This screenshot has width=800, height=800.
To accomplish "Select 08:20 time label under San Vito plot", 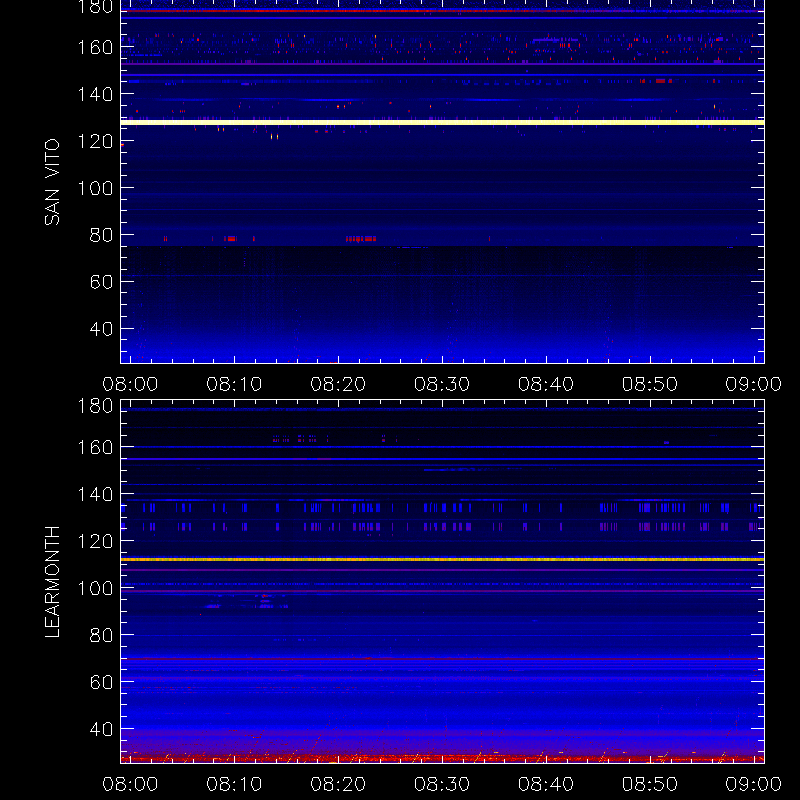I will point(338,384).
